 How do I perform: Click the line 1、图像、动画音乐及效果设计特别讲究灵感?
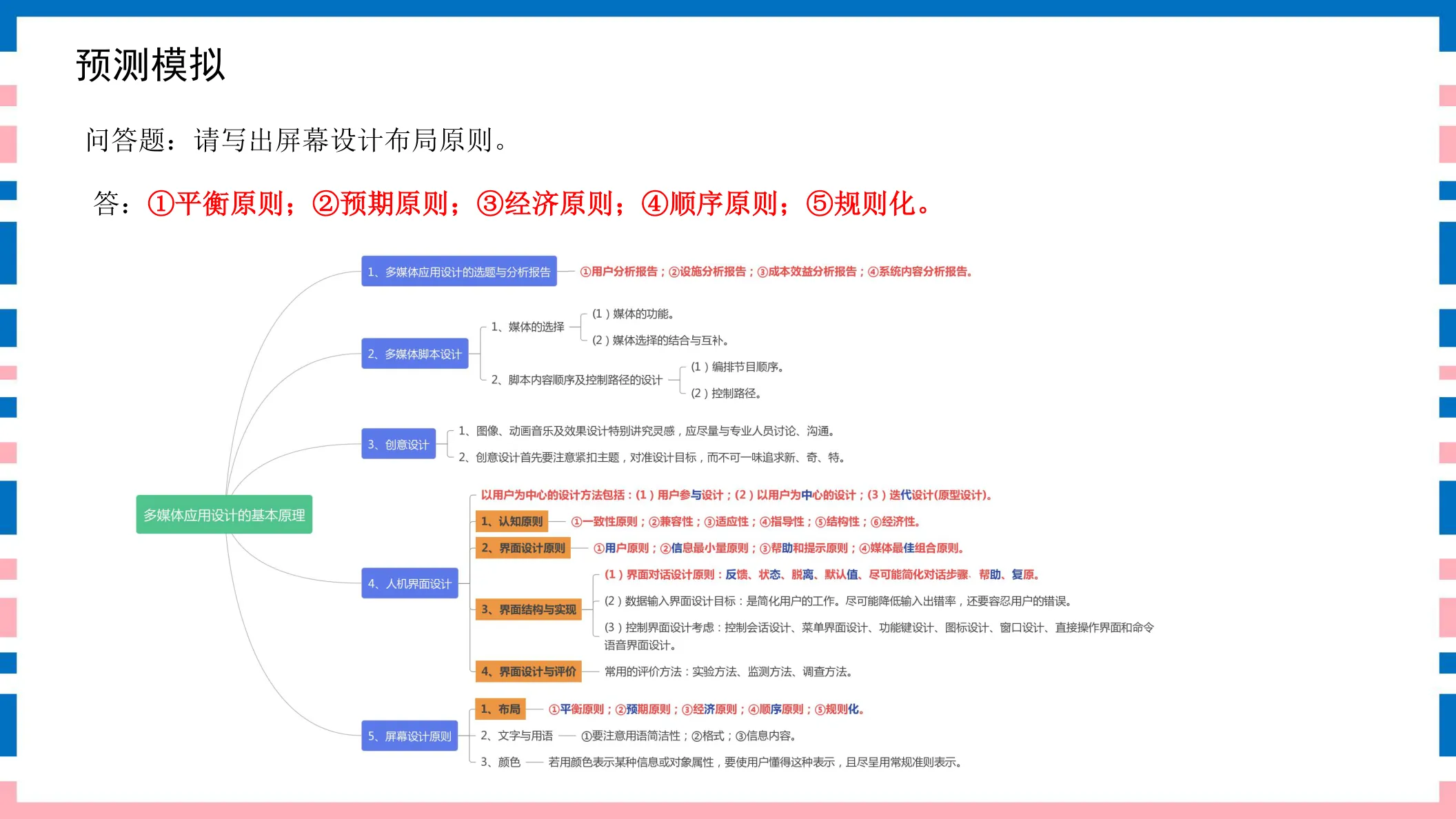coord(648,431)
